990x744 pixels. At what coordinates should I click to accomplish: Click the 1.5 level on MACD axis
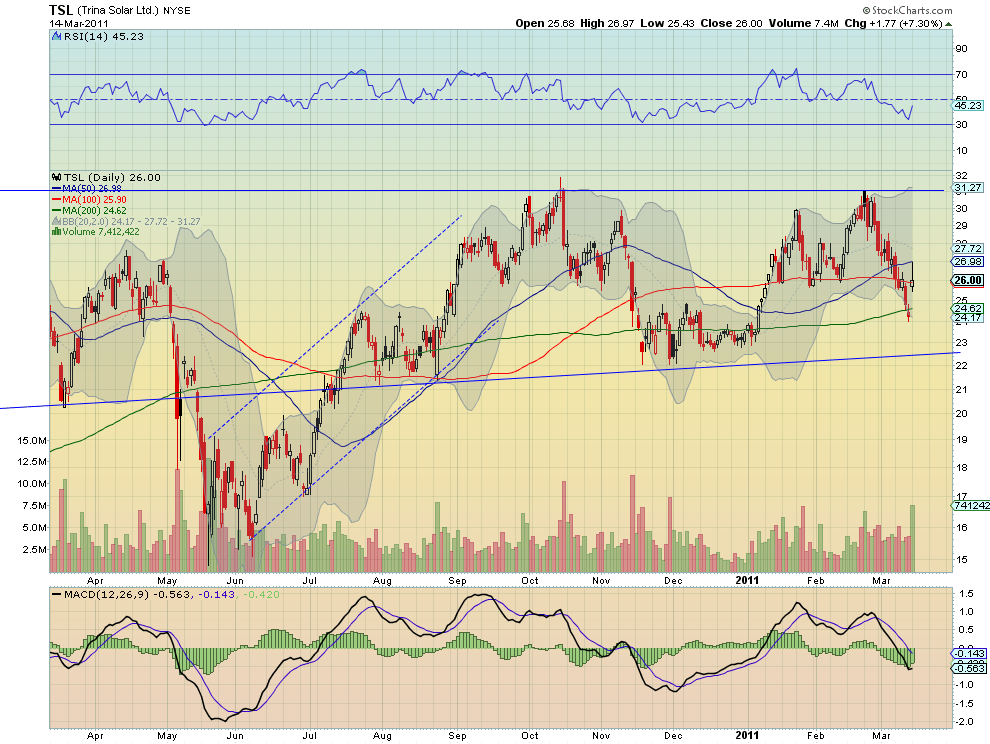pos(965,594)
